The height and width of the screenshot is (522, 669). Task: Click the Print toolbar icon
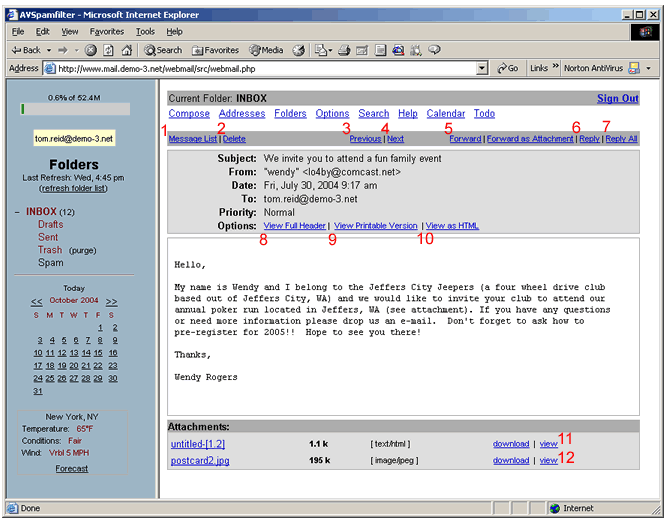[x=343, y=50]
